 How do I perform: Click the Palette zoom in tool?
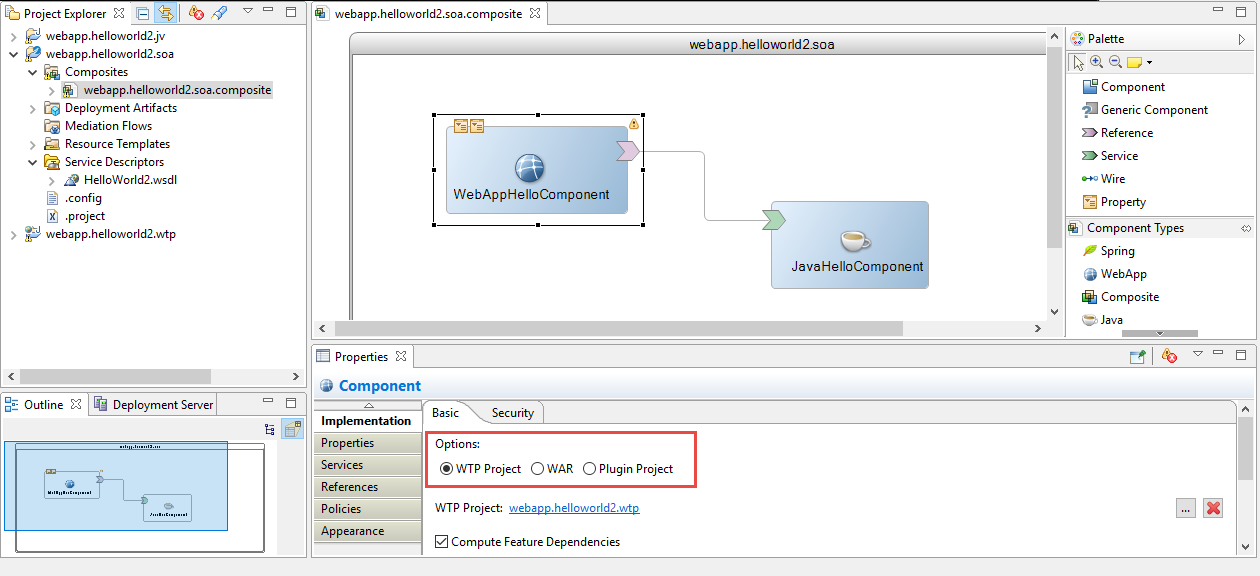pyautogui.click(x=1097, y=62)
